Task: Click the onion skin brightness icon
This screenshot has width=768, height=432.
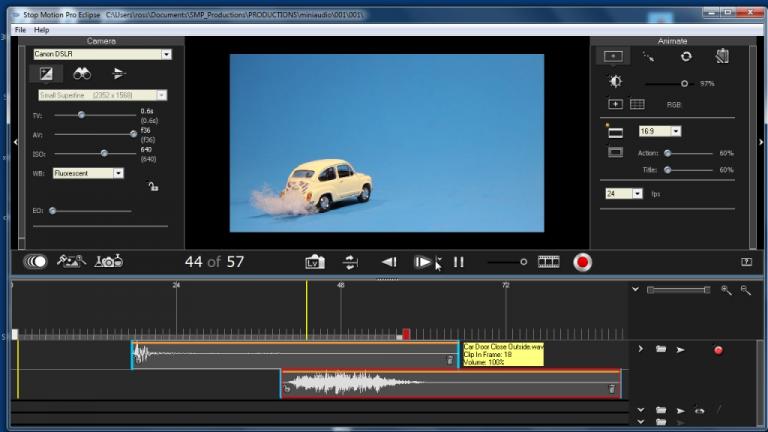Action: (x=616, y=81)
